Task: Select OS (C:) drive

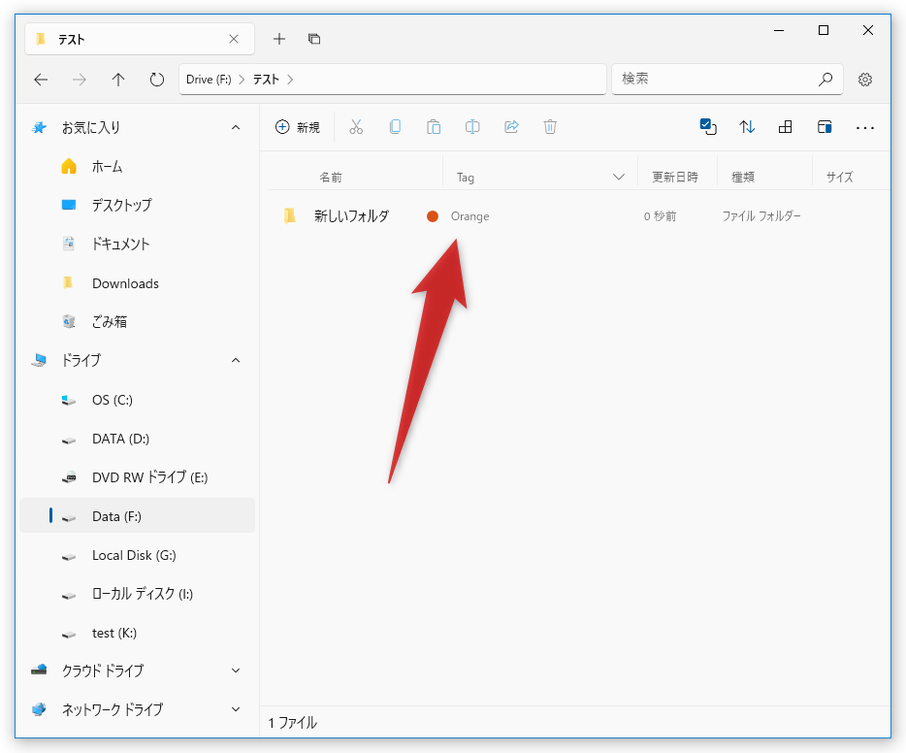Action: point(138,400)
